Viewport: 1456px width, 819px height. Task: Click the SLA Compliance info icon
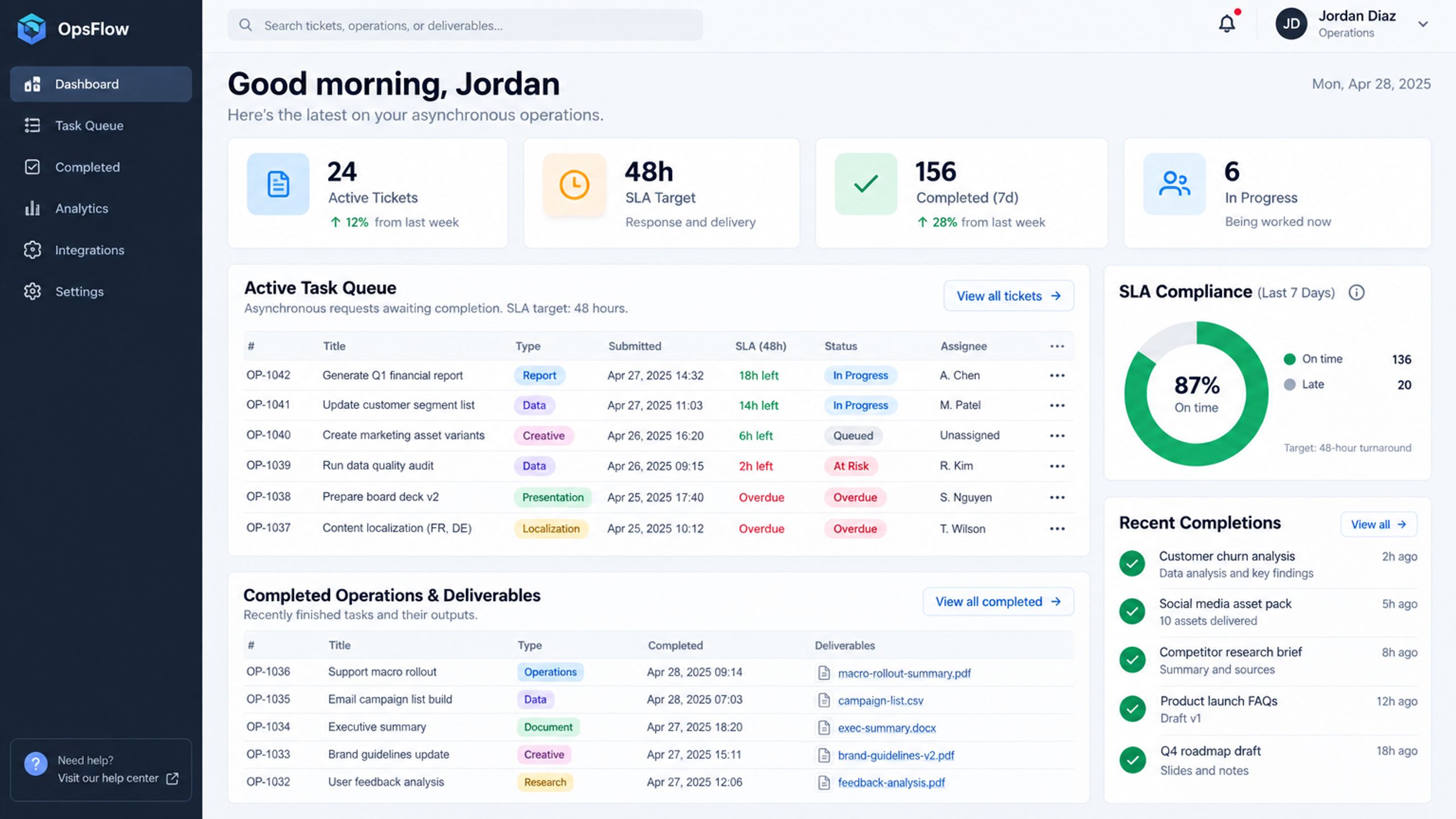1356,292
